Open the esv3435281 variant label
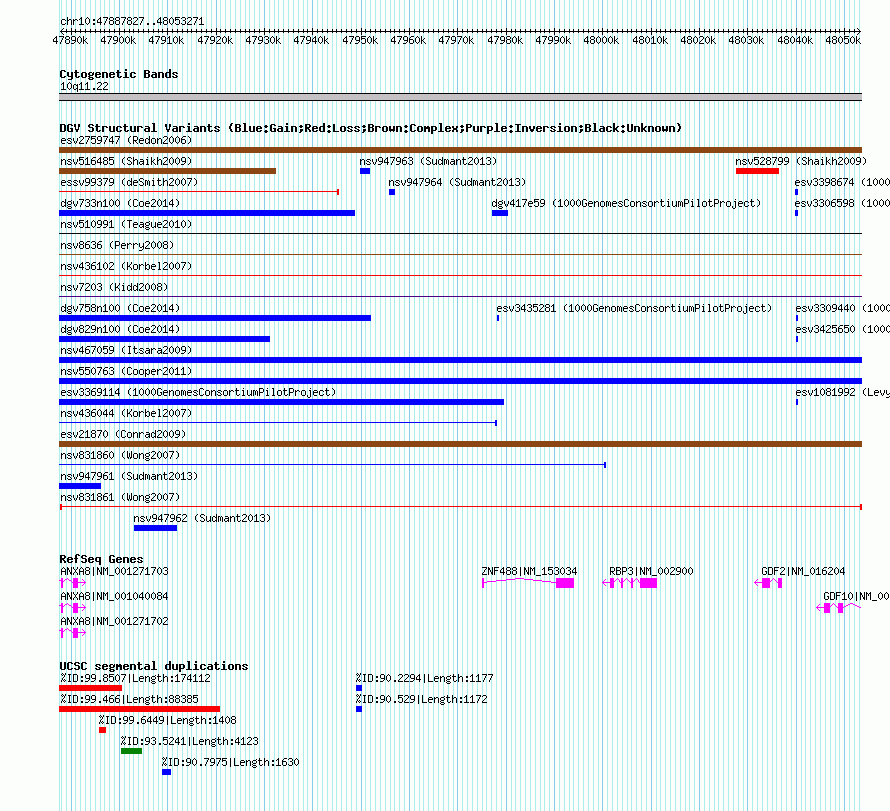Viewport: 890px width, 811px height. pos(634,308)
